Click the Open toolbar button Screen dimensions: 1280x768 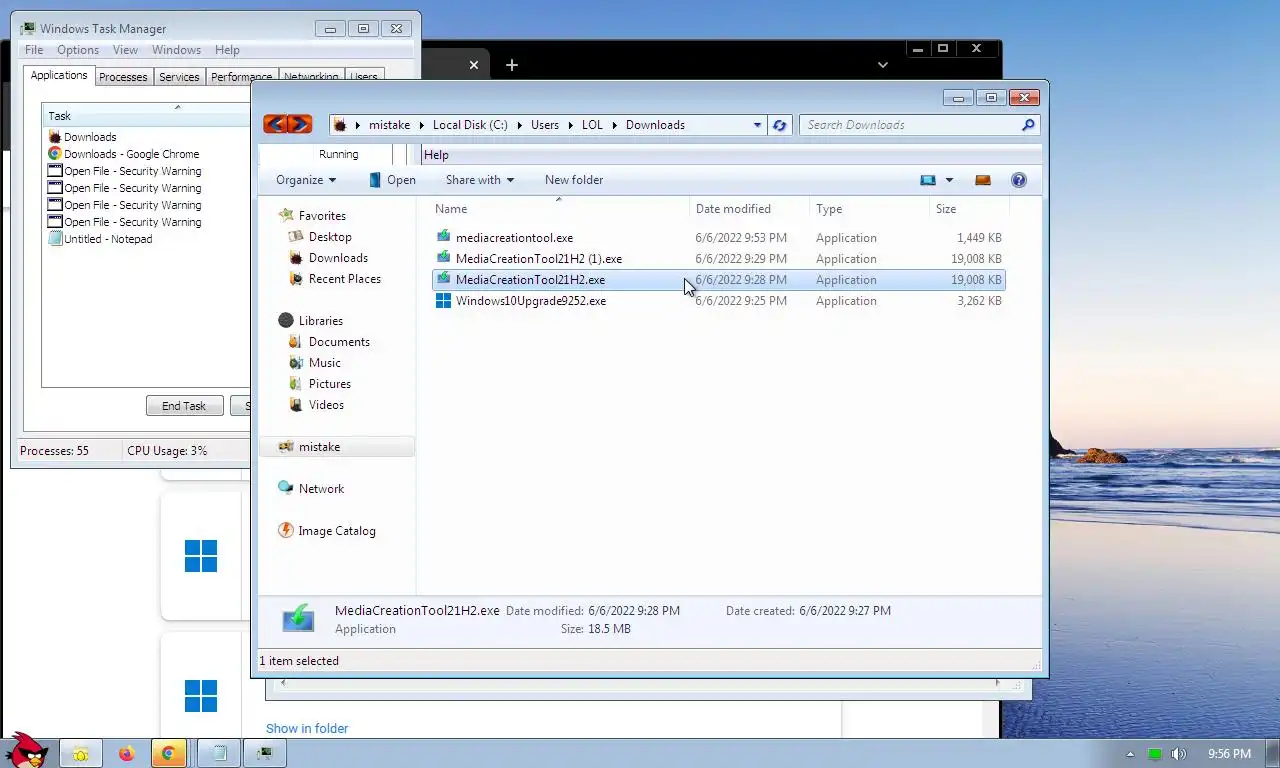(392, 180)
